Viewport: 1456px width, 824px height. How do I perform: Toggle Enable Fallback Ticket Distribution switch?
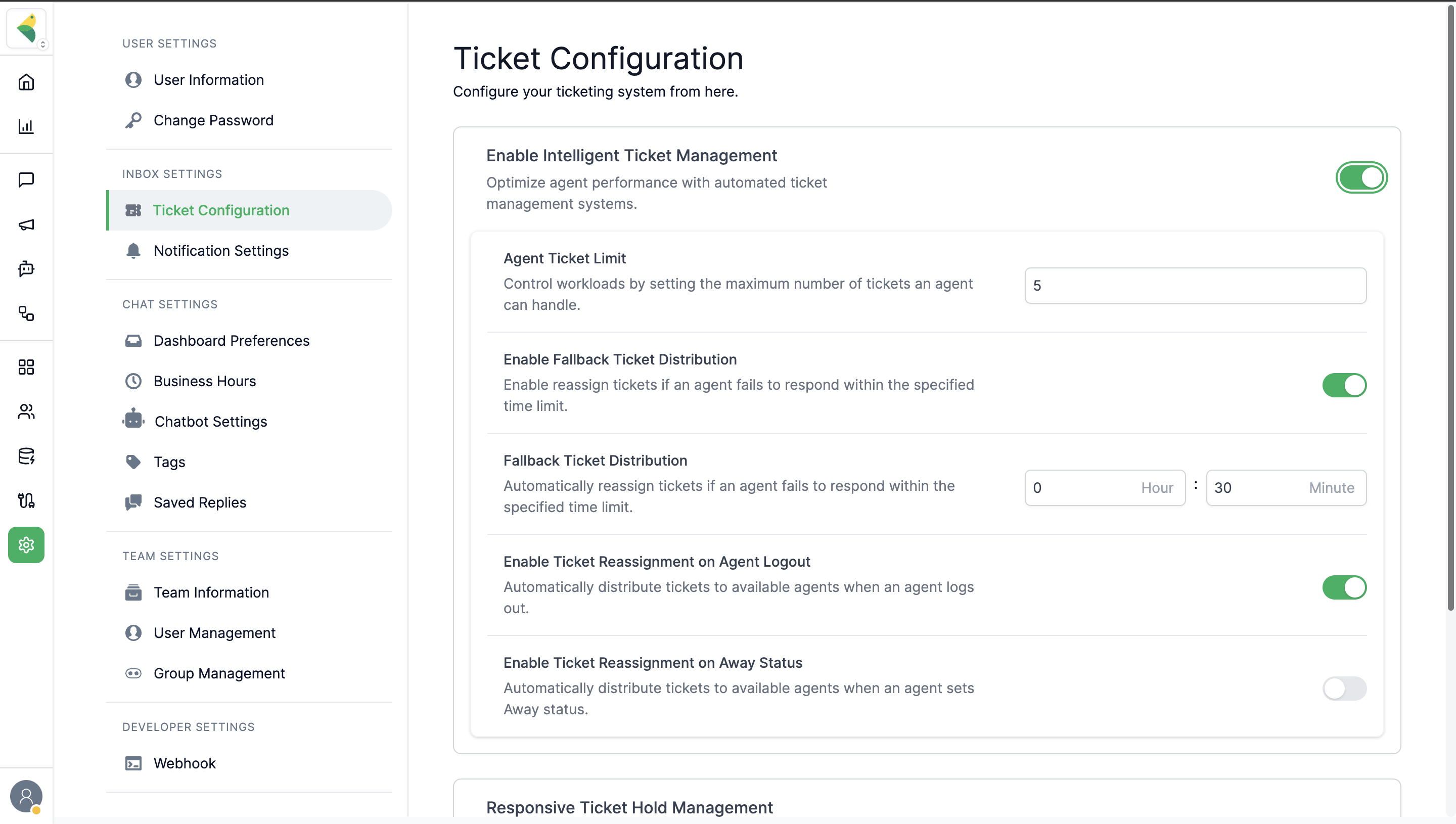1344,385
